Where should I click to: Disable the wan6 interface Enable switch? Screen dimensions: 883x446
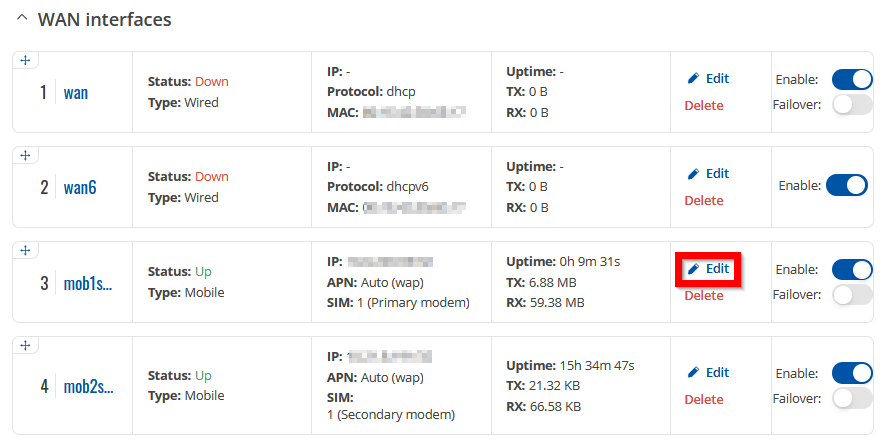tap(847, 185)
